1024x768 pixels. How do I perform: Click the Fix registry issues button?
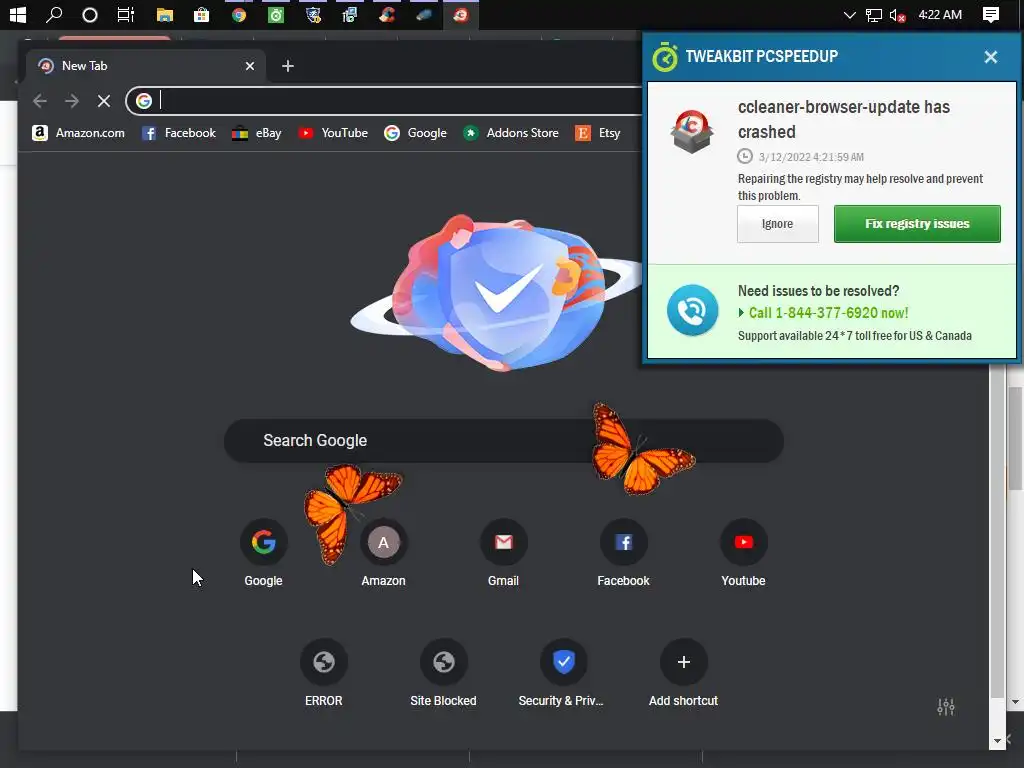[917, 224]
